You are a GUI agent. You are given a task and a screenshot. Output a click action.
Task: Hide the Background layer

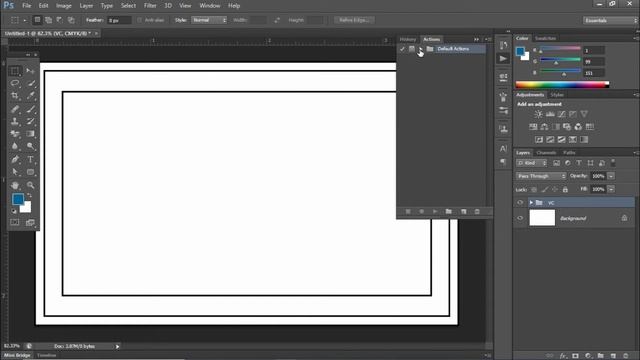pyautogui.click(x=520, y=218)
